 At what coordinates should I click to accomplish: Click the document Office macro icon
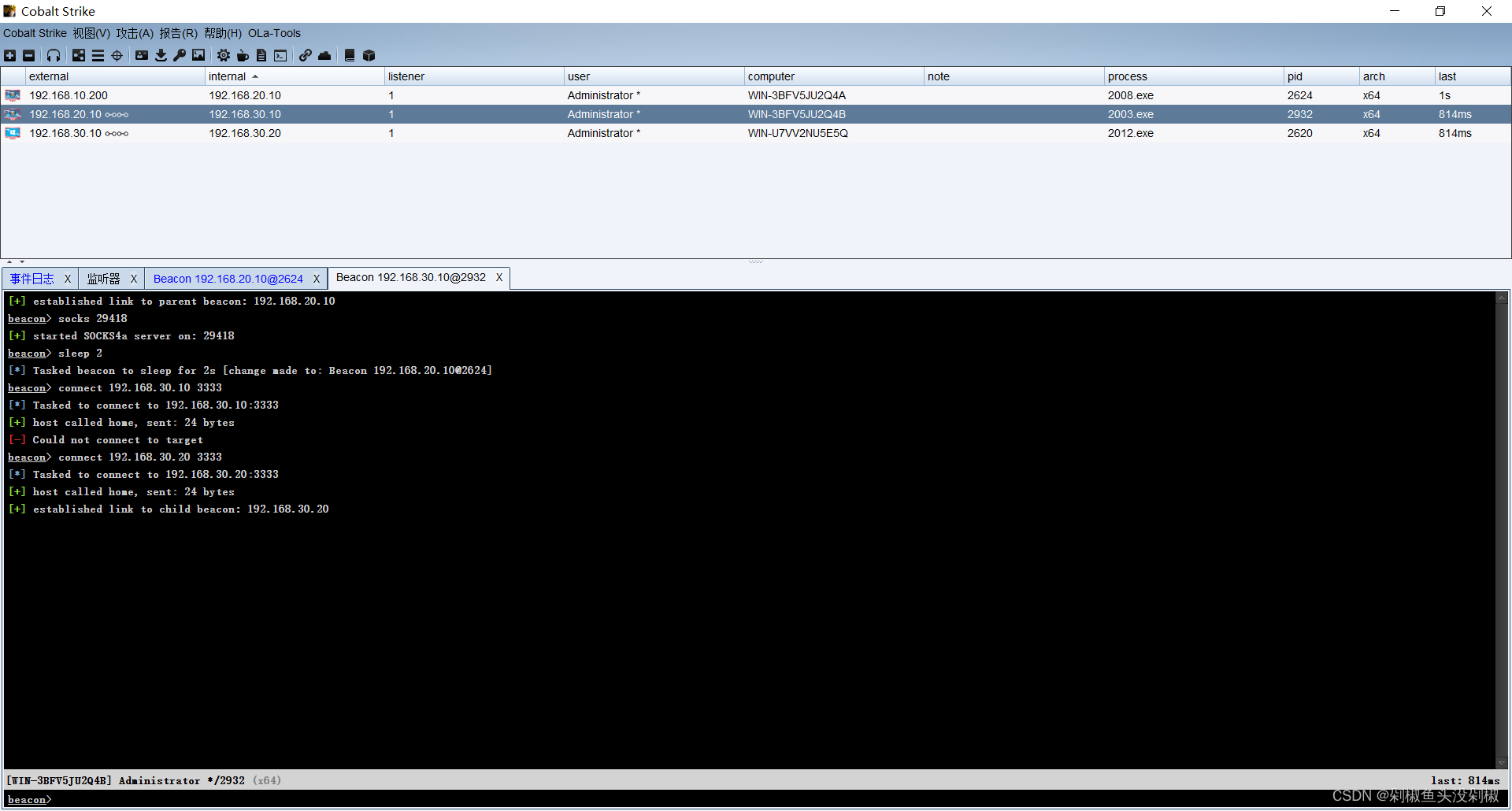pos(261,55)
